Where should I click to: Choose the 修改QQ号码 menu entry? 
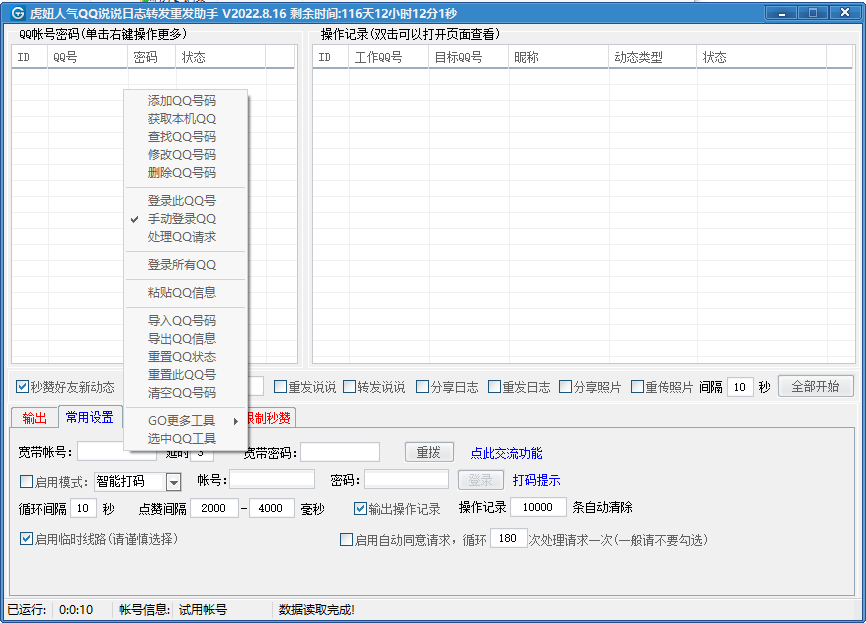tap(186, 155)
